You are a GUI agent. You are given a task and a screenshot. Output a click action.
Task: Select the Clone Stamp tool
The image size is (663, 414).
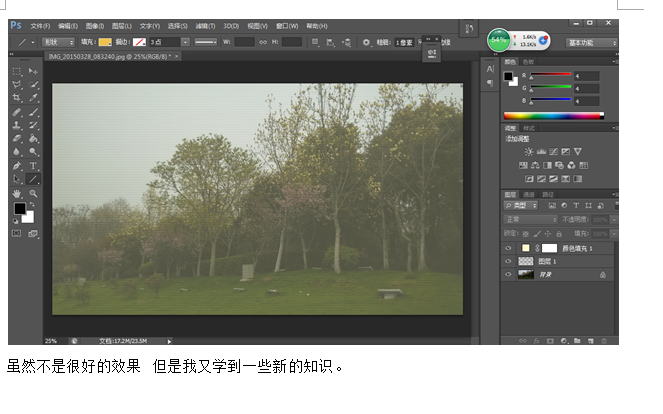pyautogui.click(x=16, y=125)
